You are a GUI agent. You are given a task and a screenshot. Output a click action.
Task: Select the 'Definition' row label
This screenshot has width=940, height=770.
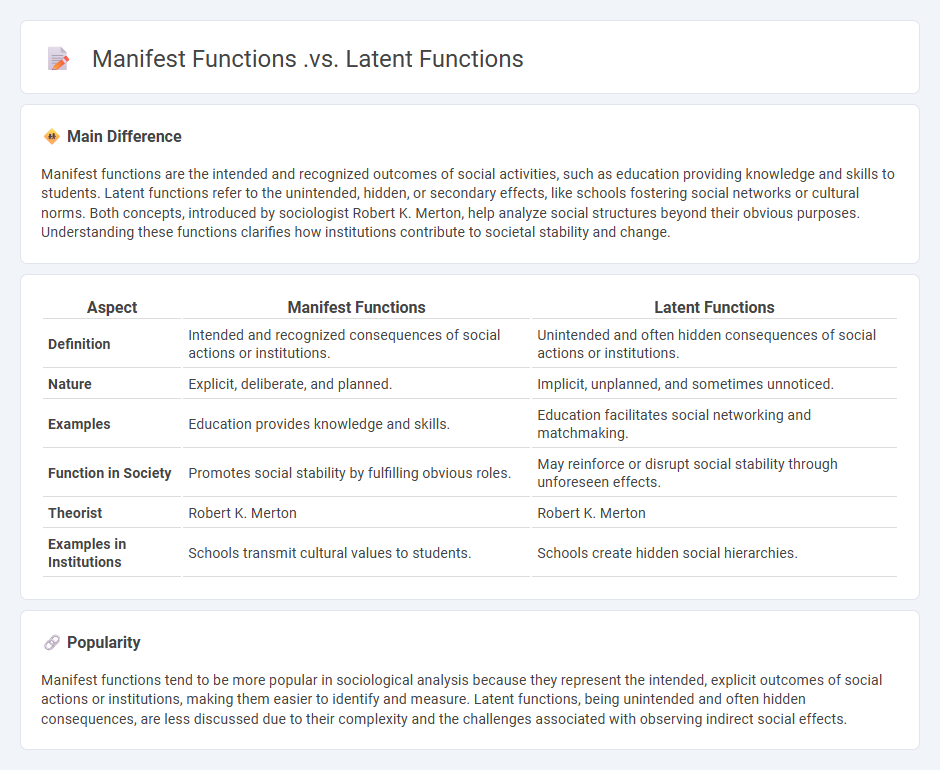[79, 344]
